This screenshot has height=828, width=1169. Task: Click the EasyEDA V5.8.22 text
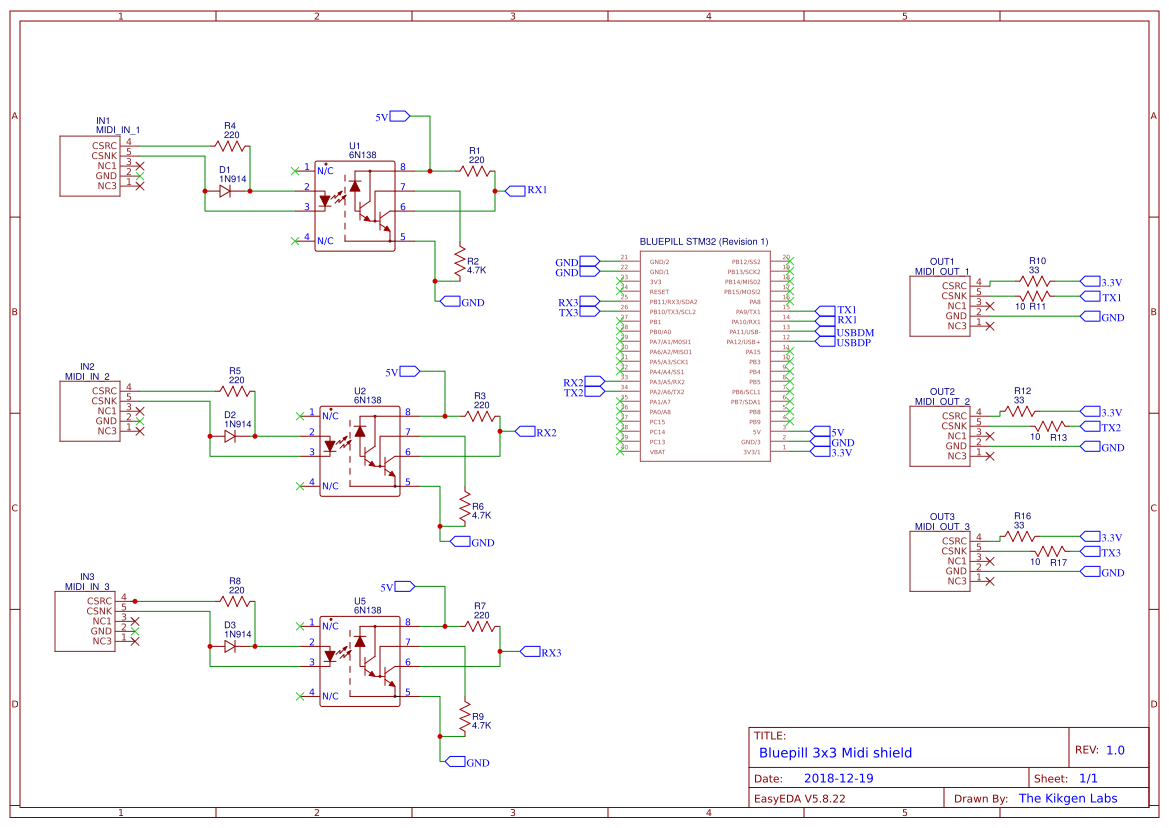799,798
